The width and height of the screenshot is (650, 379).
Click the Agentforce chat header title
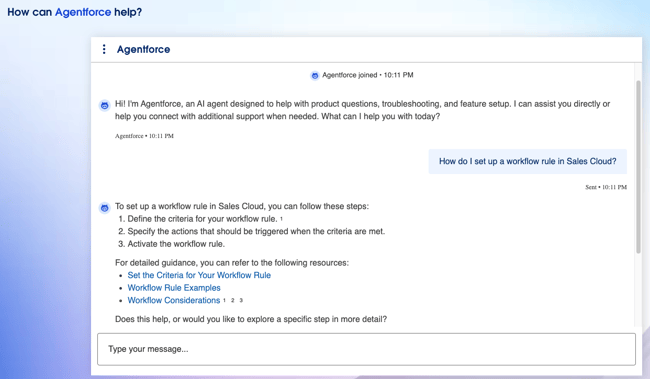click(x=143, y=49)
